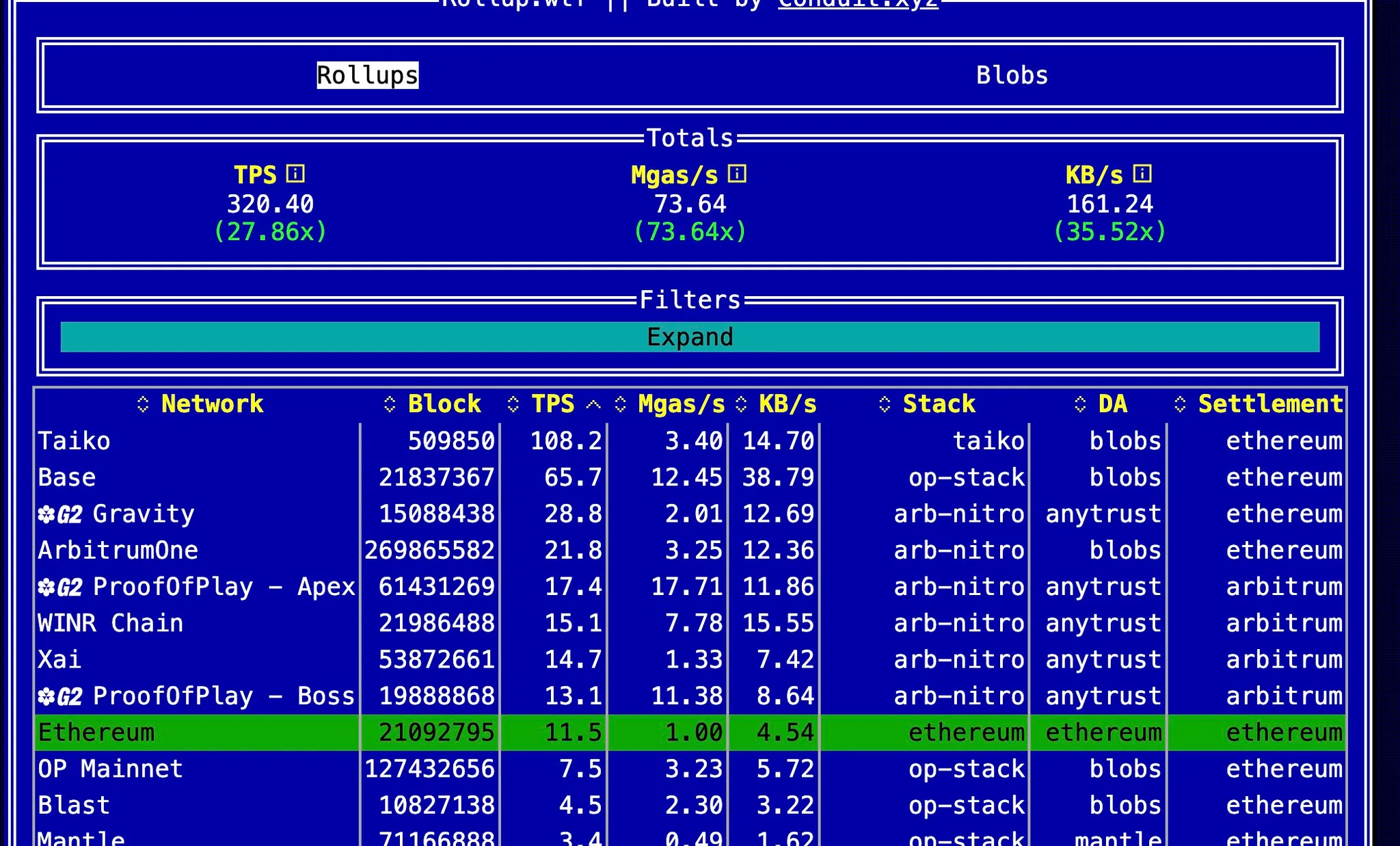1400x846 pixels.
Task: Click block number 10827138
Action: click(437, 805)
